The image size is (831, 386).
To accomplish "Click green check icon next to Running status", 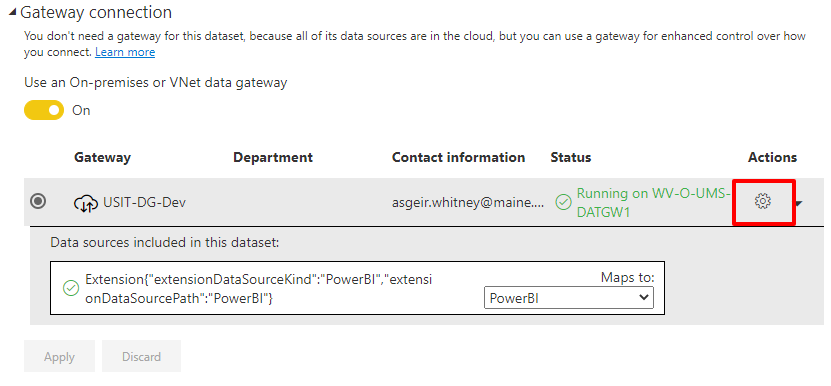I will point(563,202).
